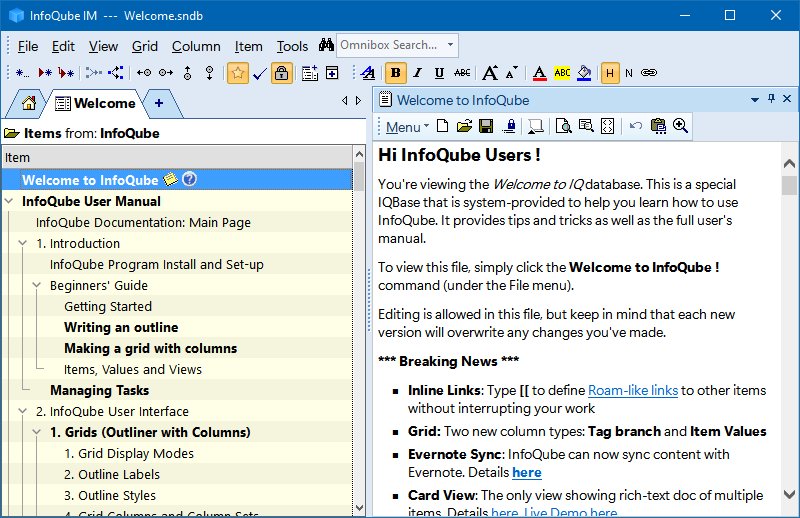The width and height of the screenshot is (800, 518).
Task: Decrease font size with small A icon
Action: coord(512,72)
